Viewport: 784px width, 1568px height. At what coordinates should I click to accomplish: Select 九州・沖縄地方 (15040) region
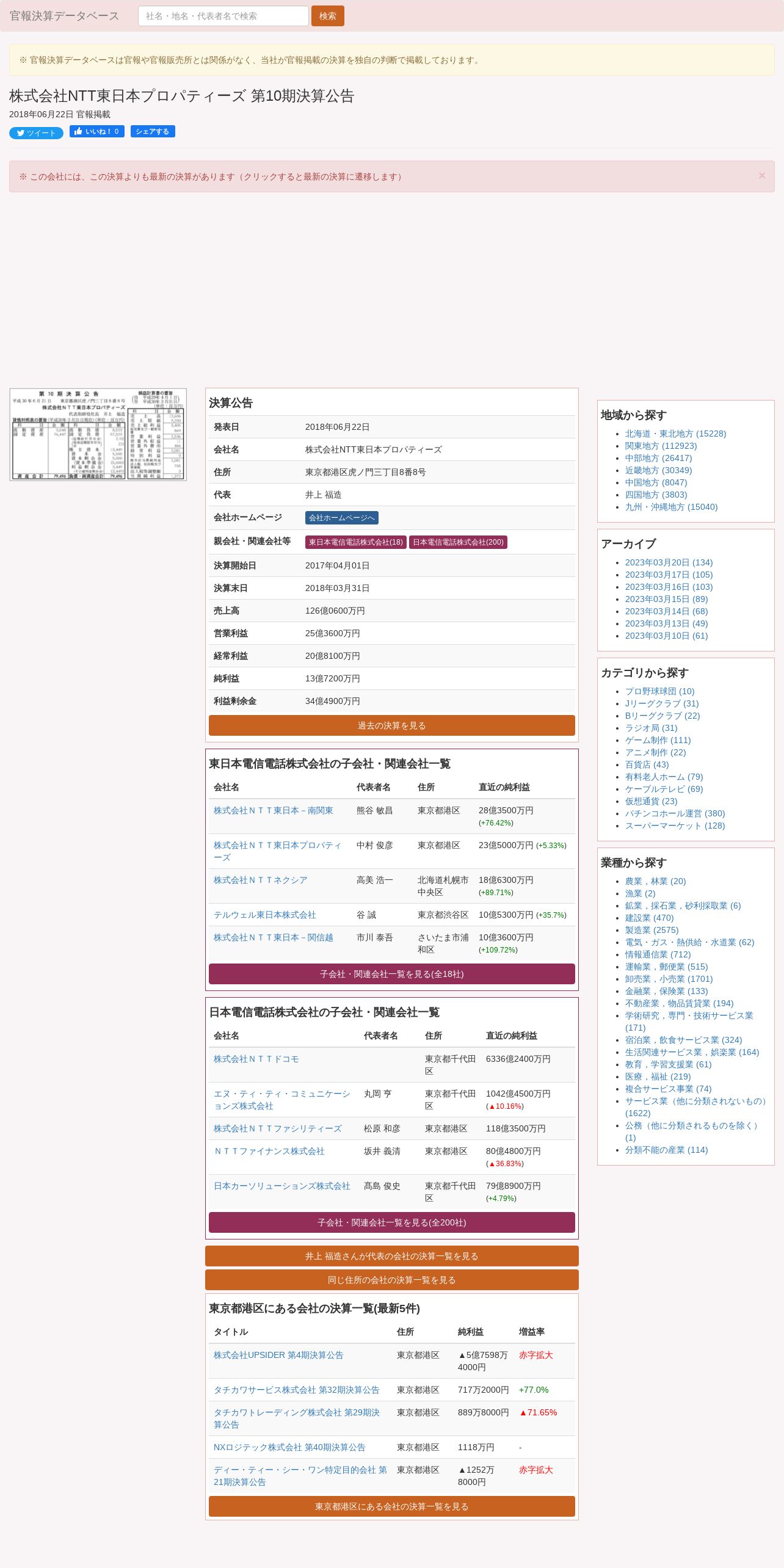(671, 507)
